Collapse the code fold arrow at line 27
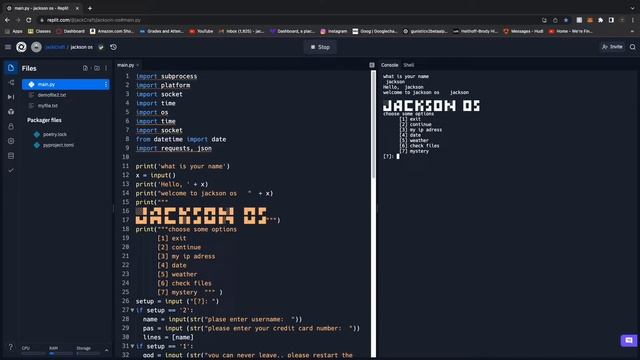This screenshot has width=640, height=360. tap(132, 310)
